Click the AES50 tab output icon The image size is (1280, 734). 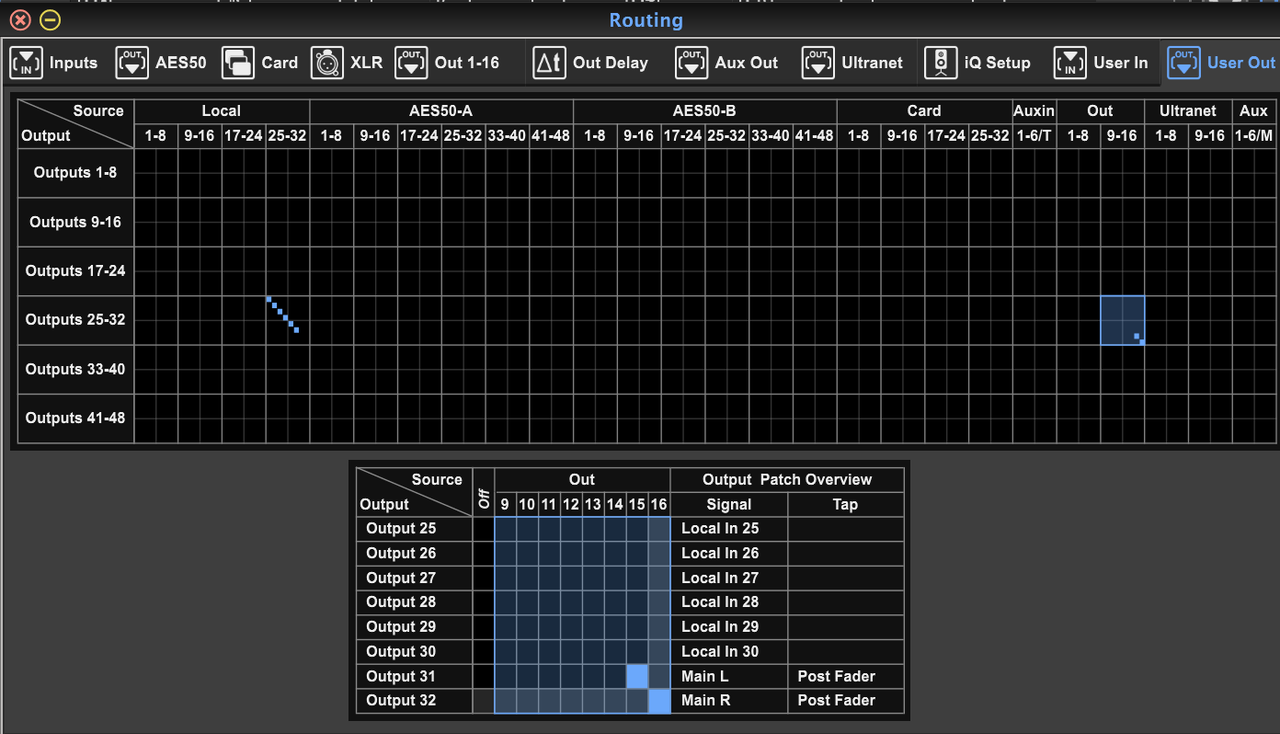132,63
